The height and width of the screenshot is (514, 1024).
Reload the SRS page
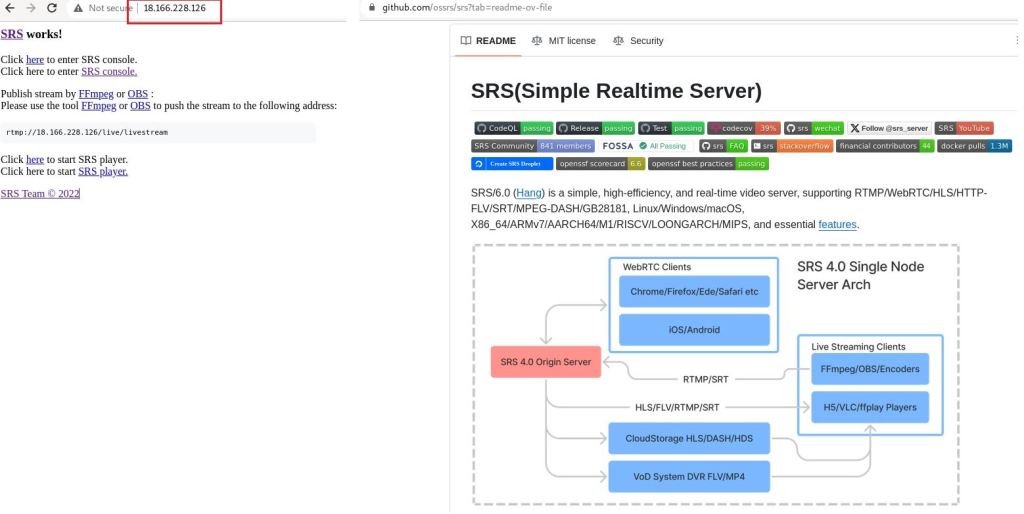pos(52,8)
